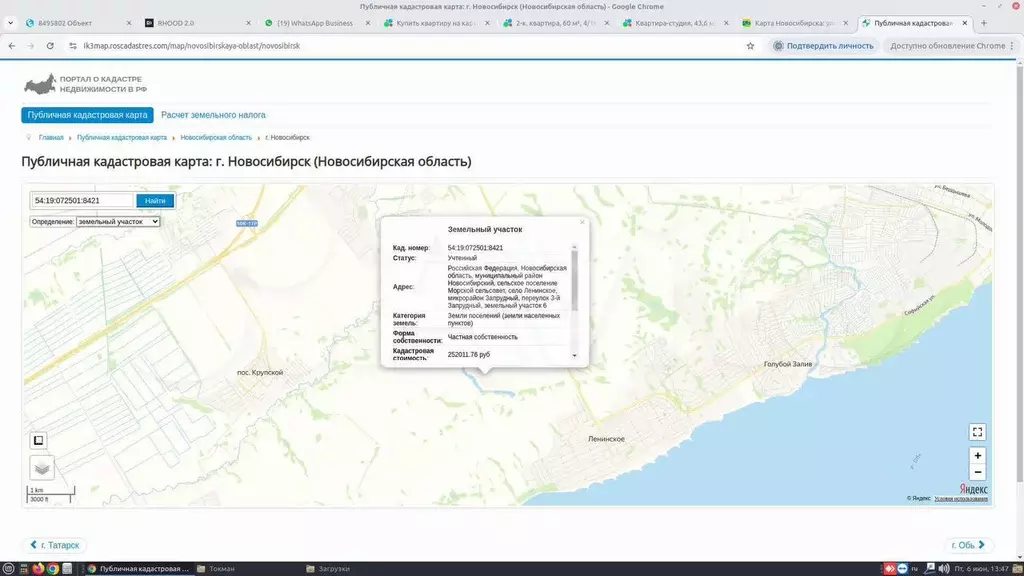
Task: Go to next city 'г. Обь'
Action: tap(968, 545)
